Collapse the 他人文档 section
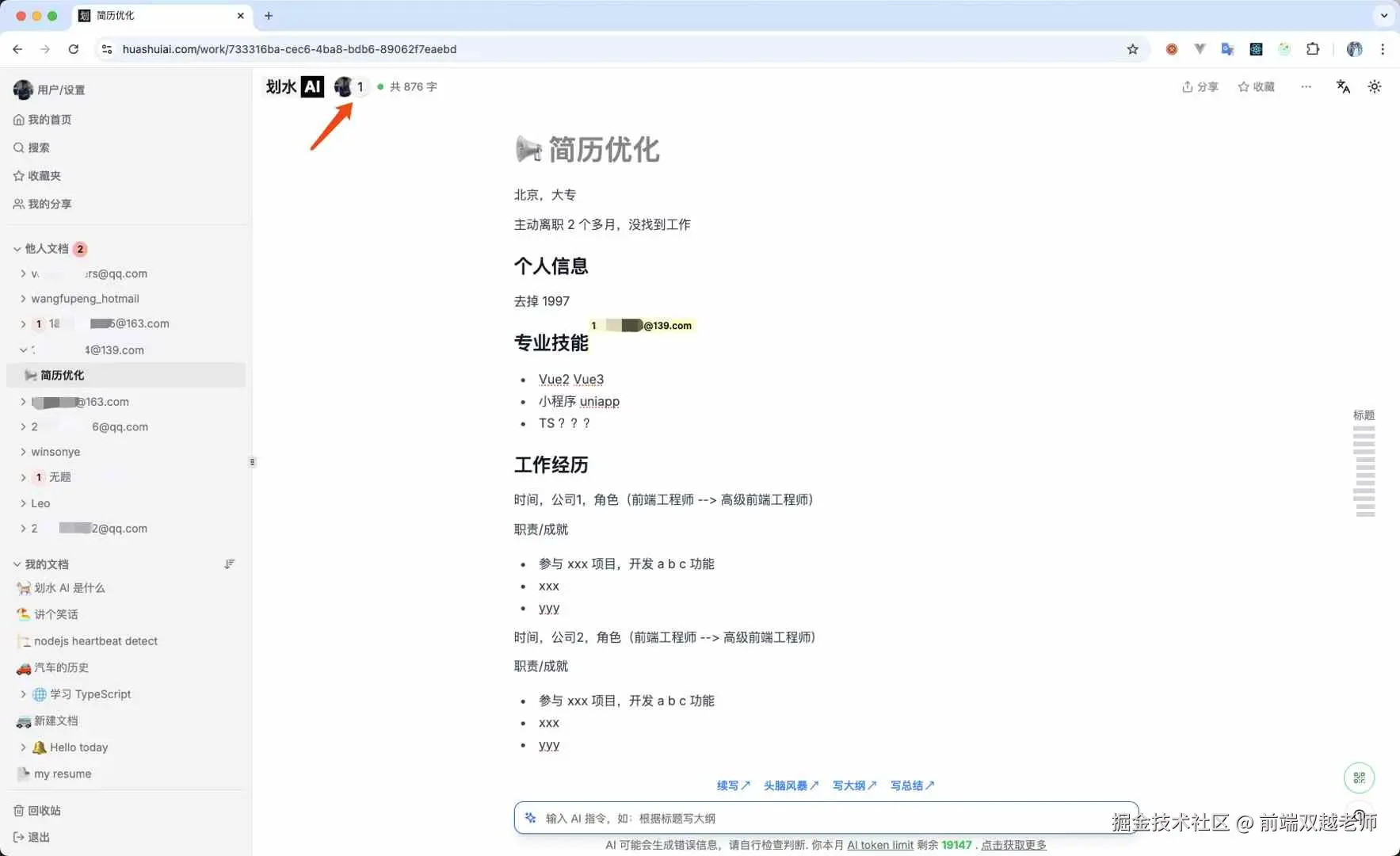 [16, 249]
